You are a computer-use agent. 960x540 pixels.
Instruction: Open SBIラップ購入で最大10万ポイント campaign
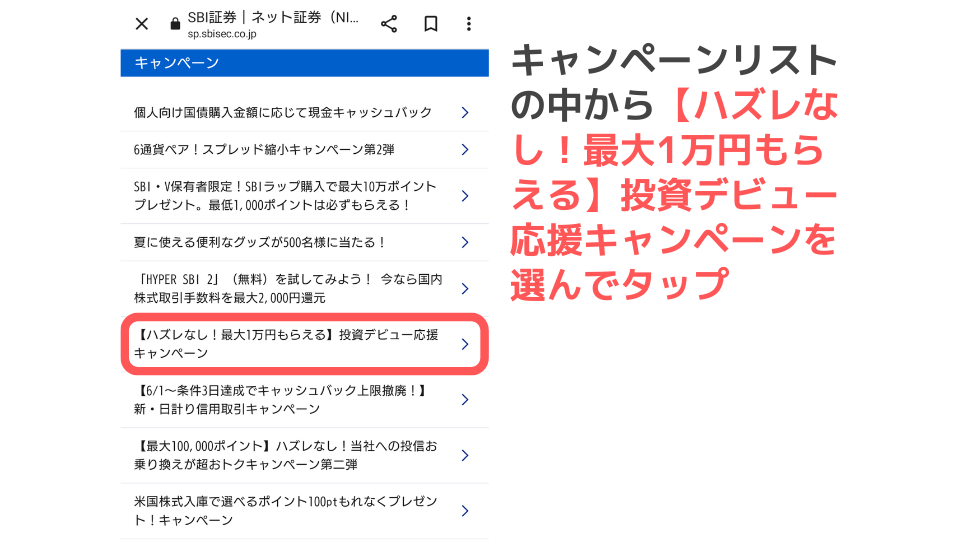[304, 196]
